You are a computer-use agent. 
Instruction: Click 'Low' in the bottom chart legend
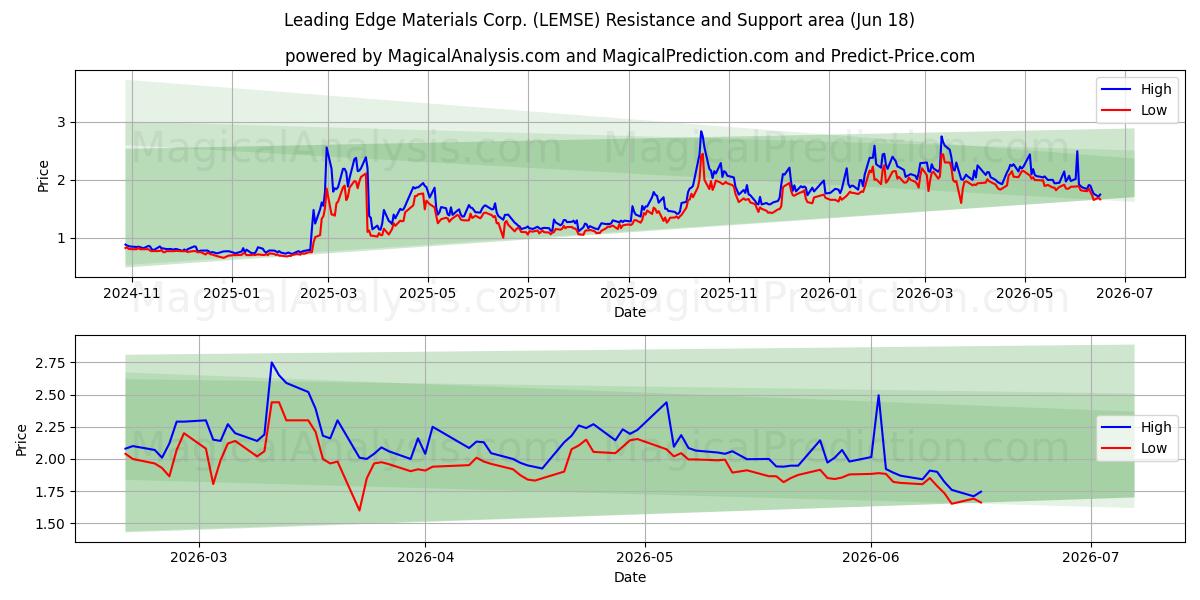coord(1154,448)
